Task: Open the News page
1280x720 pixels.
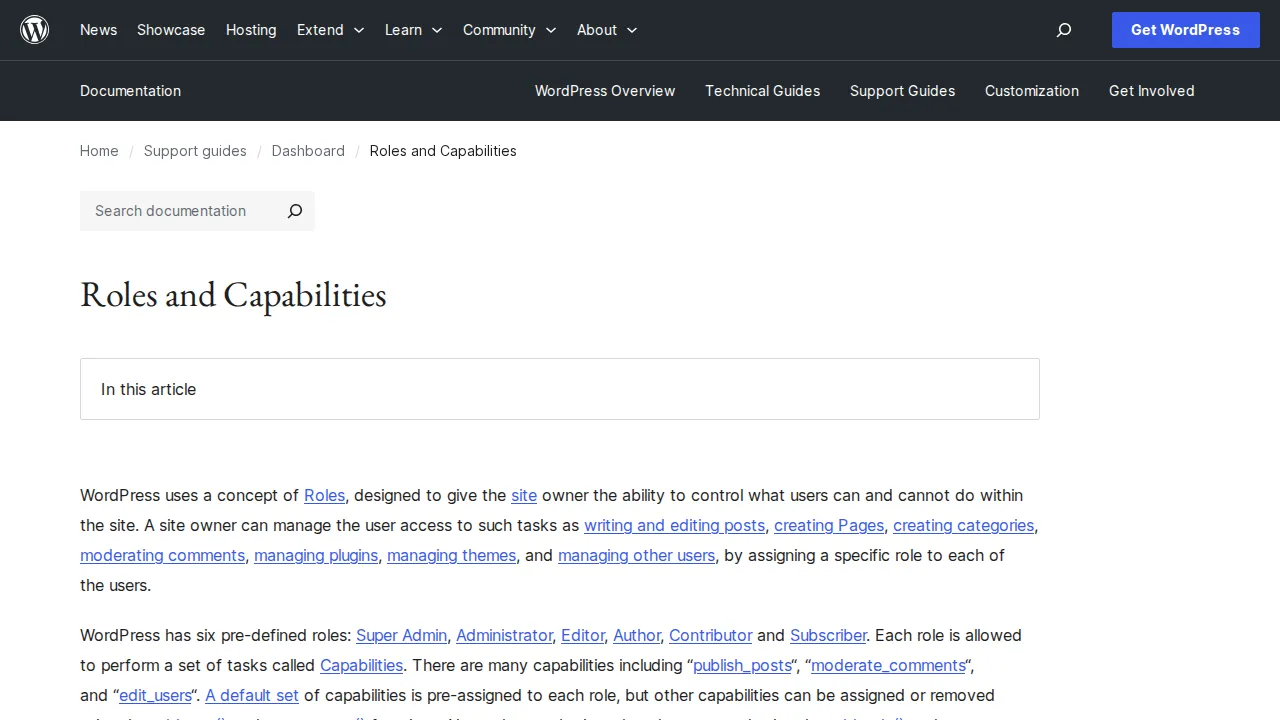Action: [x=98, y=30]
